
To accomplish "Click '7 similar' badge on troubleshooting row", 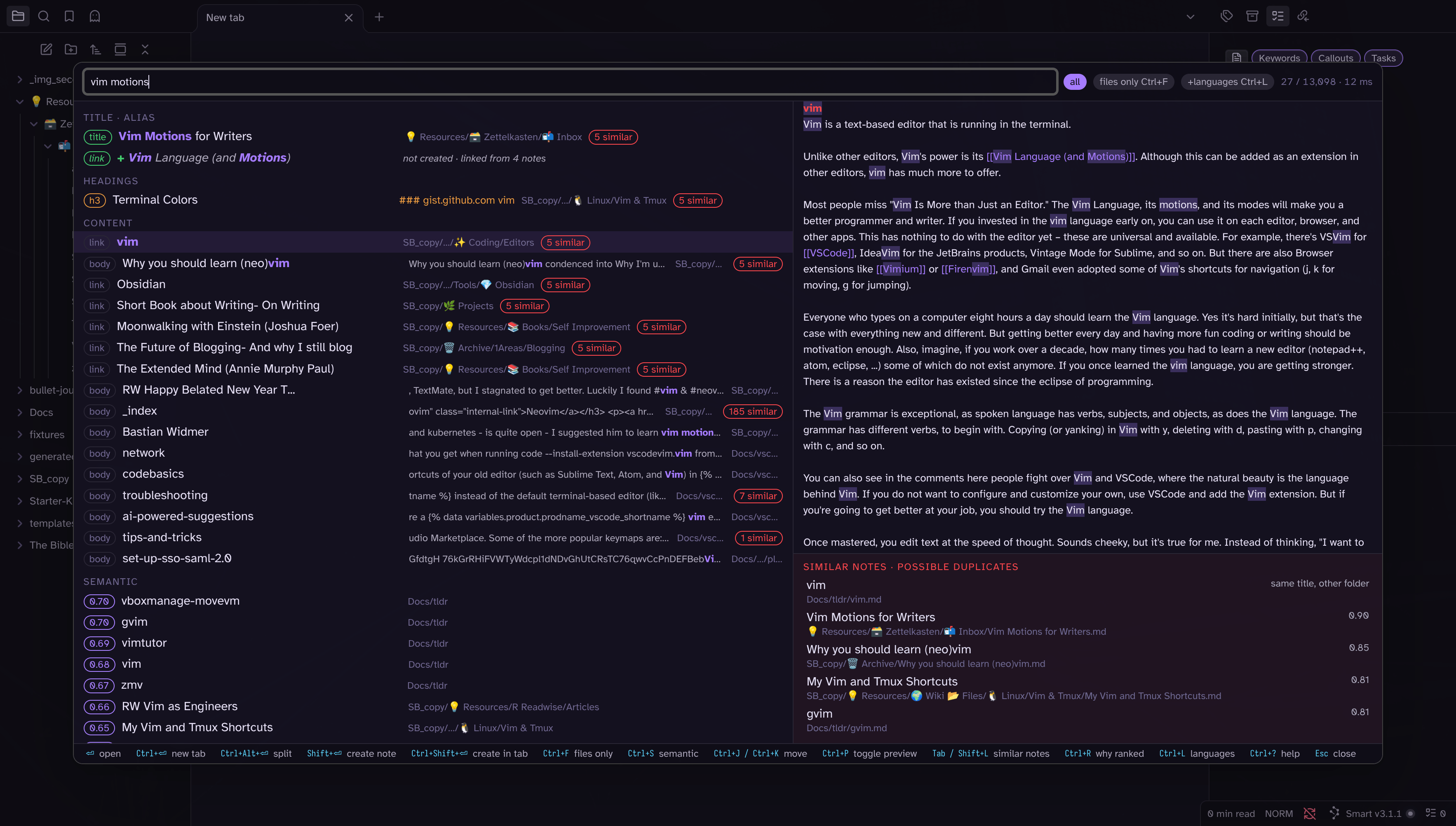I will pyautogui.click(x=758, y=496).
